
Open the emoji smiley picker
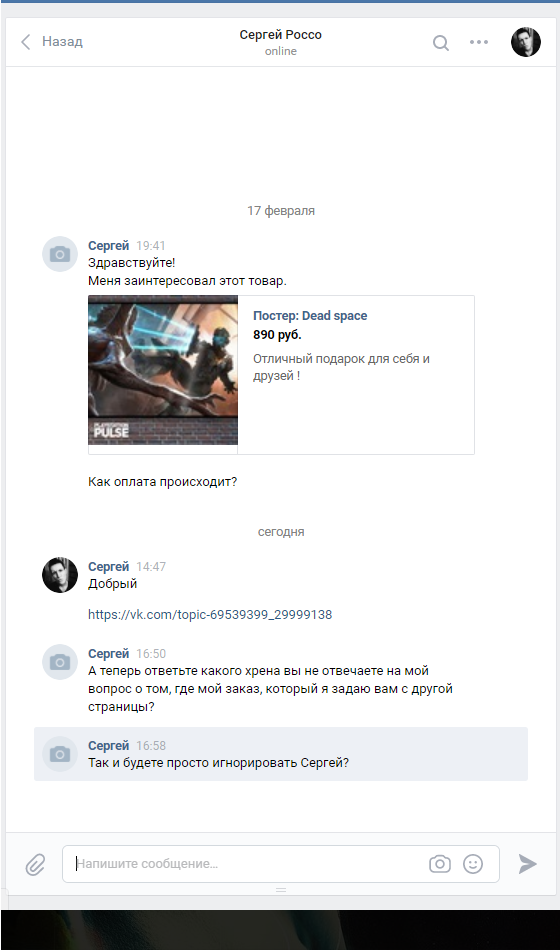coord(473,863)
